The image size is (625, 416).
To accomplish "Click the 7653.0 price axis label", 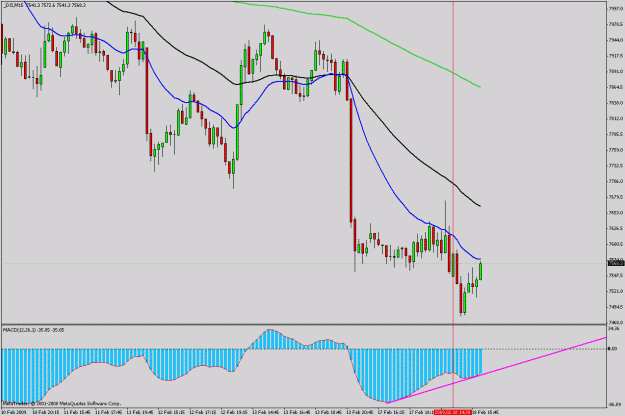I will (616, 213).
